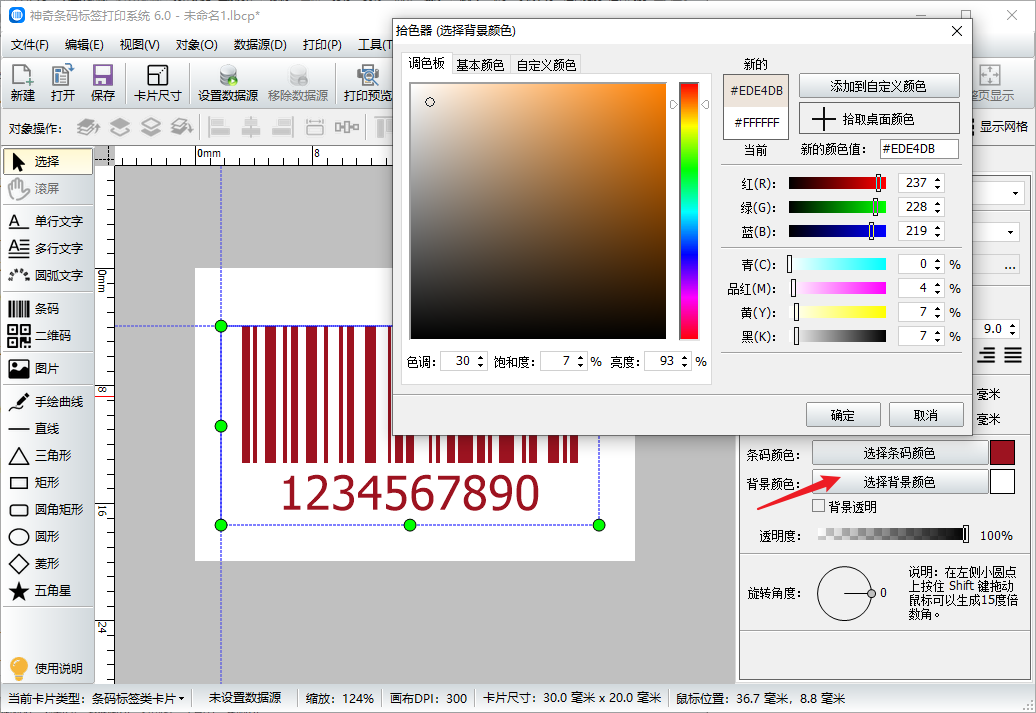Select the 圆弧文字 arc text tool
This screenshot has height=713, width=1036.
48,276
